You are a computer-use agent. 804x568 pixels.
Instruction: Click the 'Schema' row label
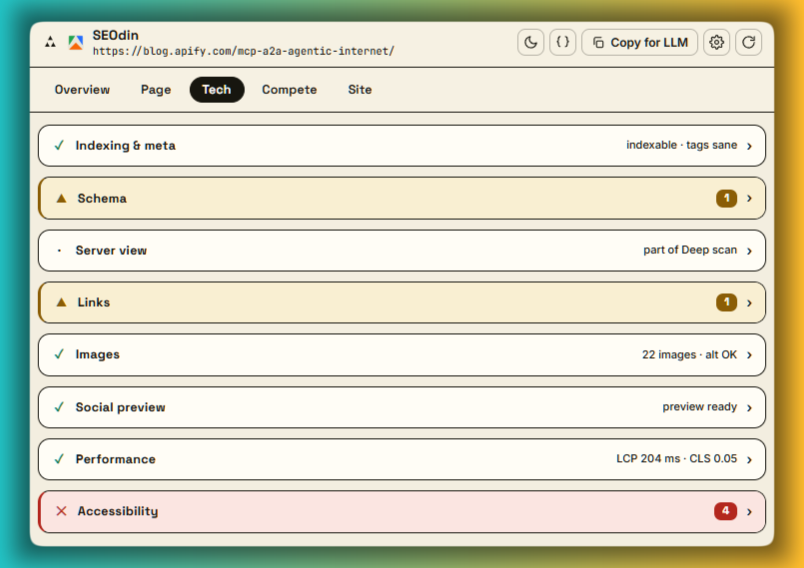(102, 198)
